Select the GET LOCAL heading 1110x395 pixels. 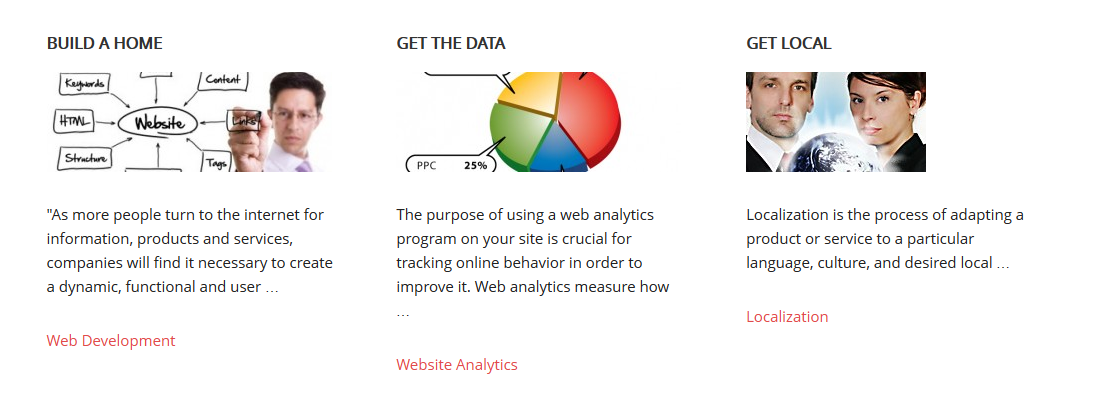pyautogui.click(x=788, y=43)
